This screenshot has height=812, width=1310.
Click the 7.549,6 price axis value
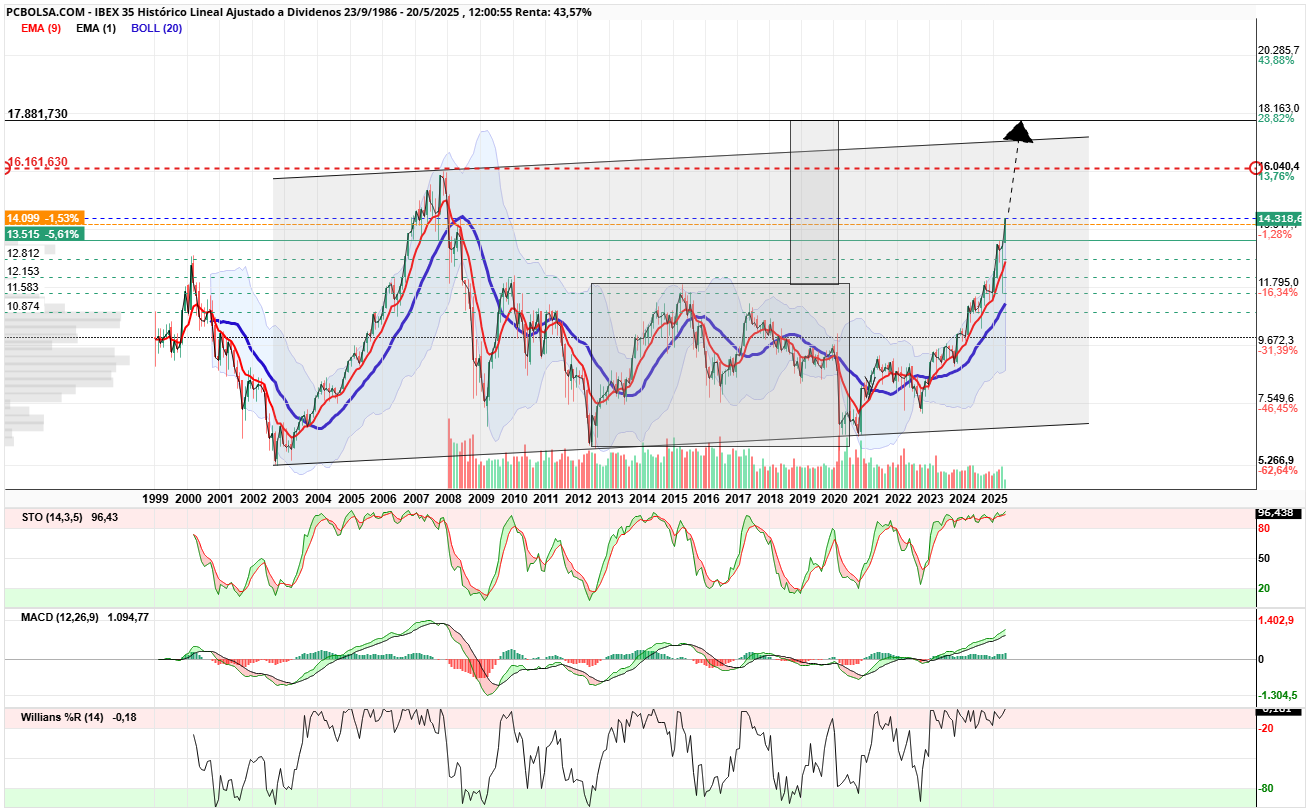pyautogui.click(x=1277, y=397)
